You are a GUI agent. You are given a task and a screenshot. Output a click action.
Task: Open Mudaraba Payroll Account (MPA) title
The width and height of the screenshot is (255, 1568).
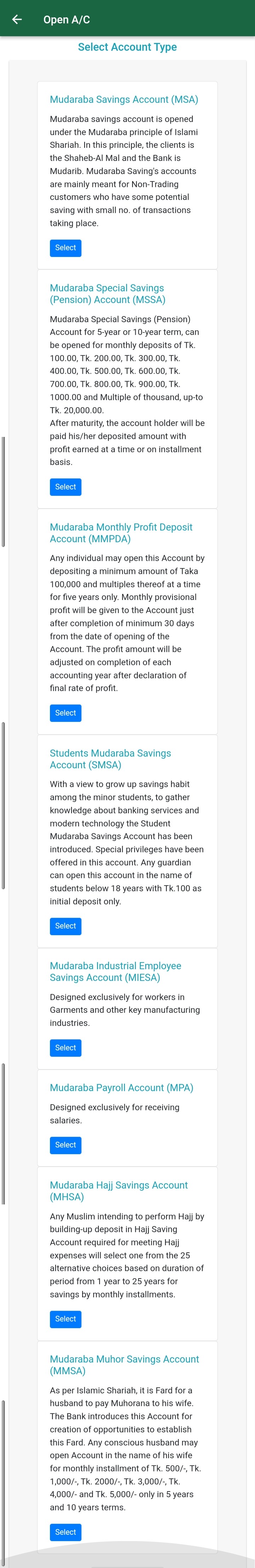click(122, 1088)
